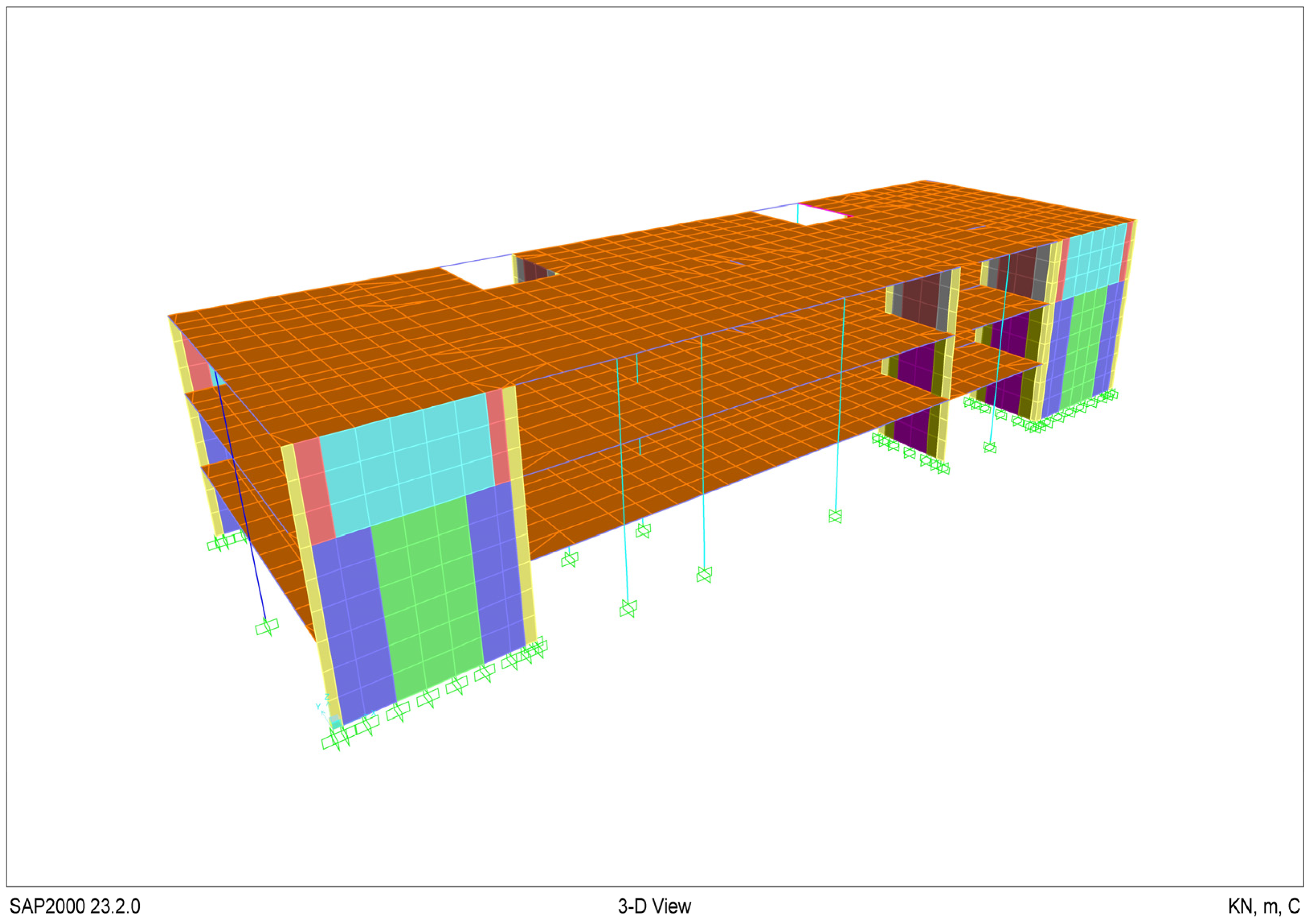The image size is (1311, 924).
Task: Select support under leftmost full-height cyan column
Action: pos(627,609)
